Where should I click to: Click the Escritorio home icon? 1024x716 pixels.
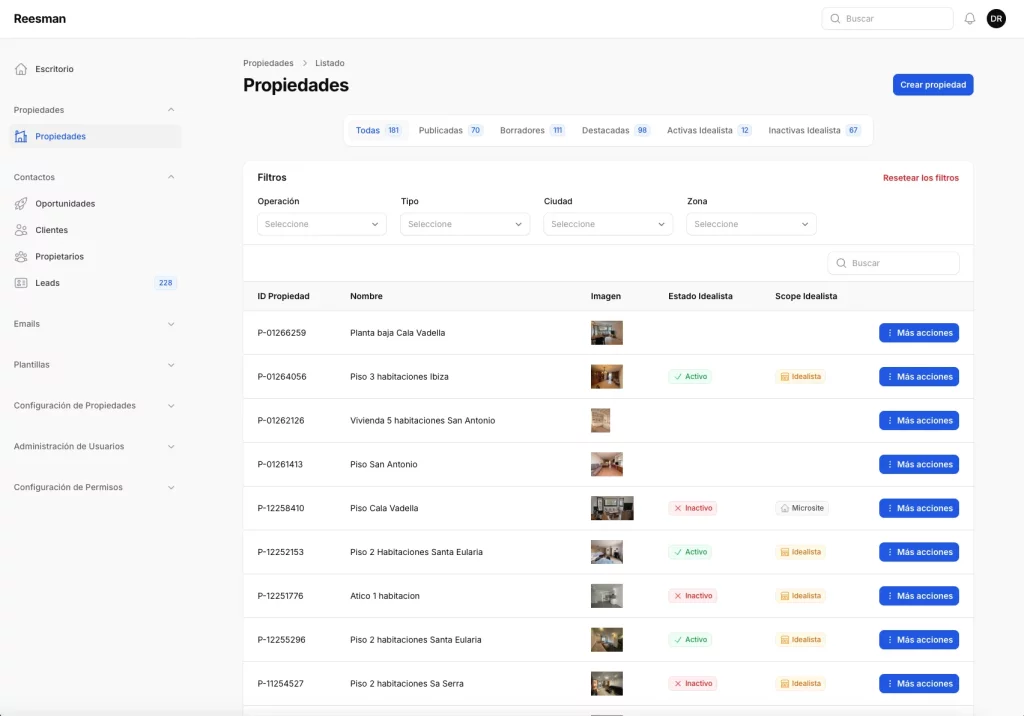21,69
